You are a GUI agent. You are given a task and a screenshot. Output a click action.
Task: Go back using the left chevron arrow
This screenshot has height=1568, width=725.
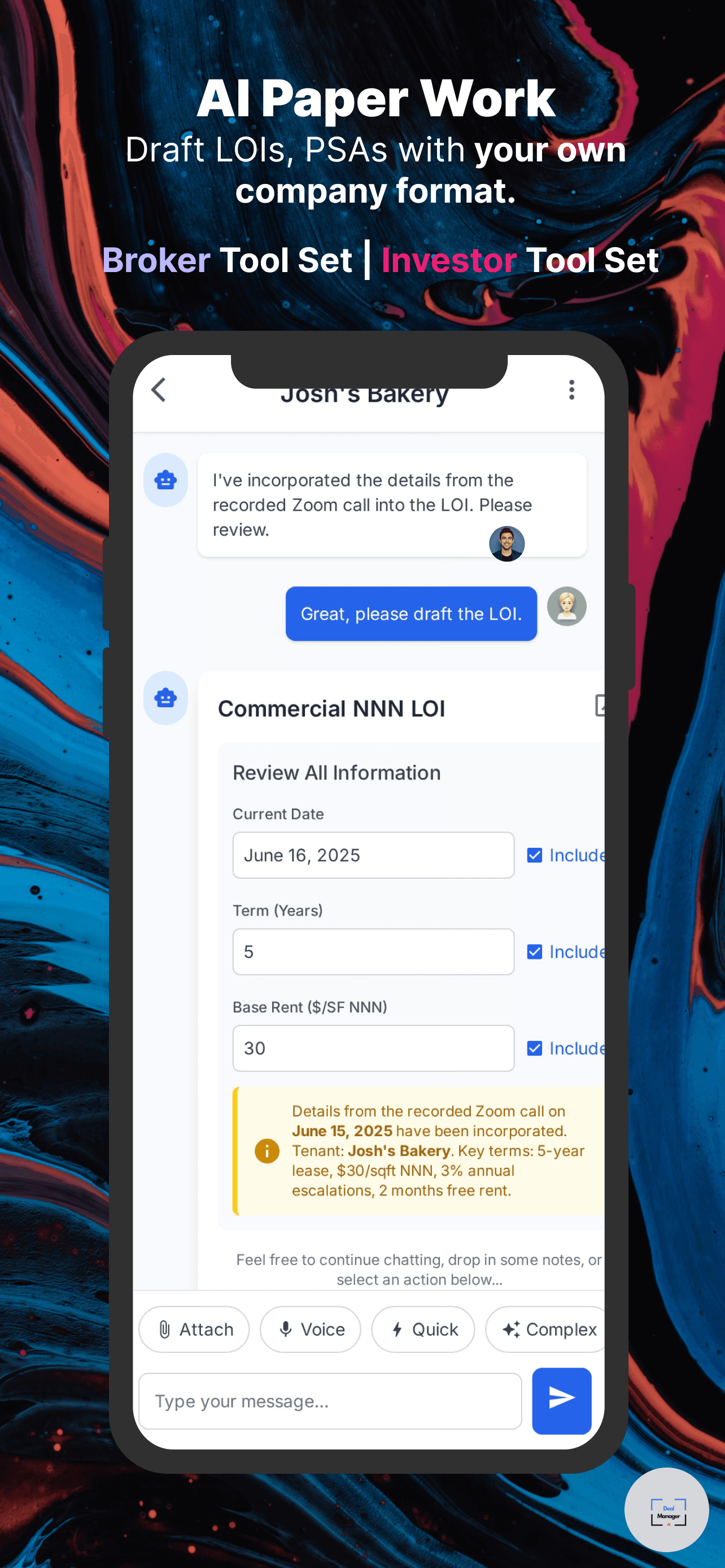click(159, 390)
